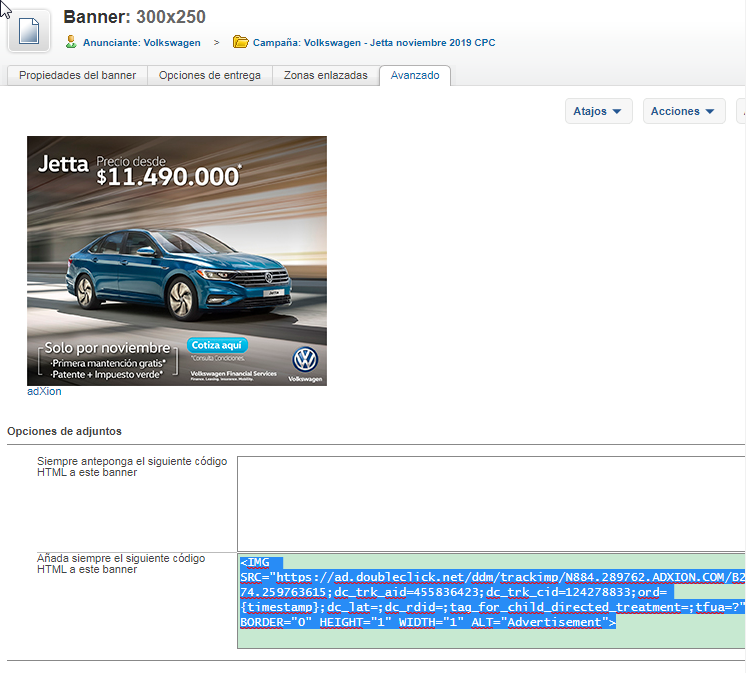Click the advertiser user icon
This screenshot has height=673, width=746.
click(71, 42)
